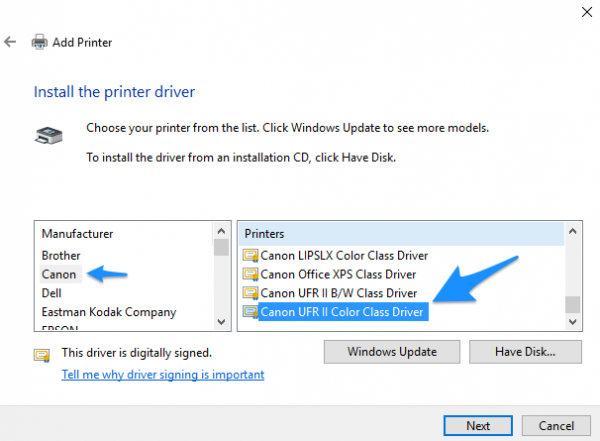Click down arrow of Manufacturer scrollbar

pyautogui.click(x=221, y=322)
